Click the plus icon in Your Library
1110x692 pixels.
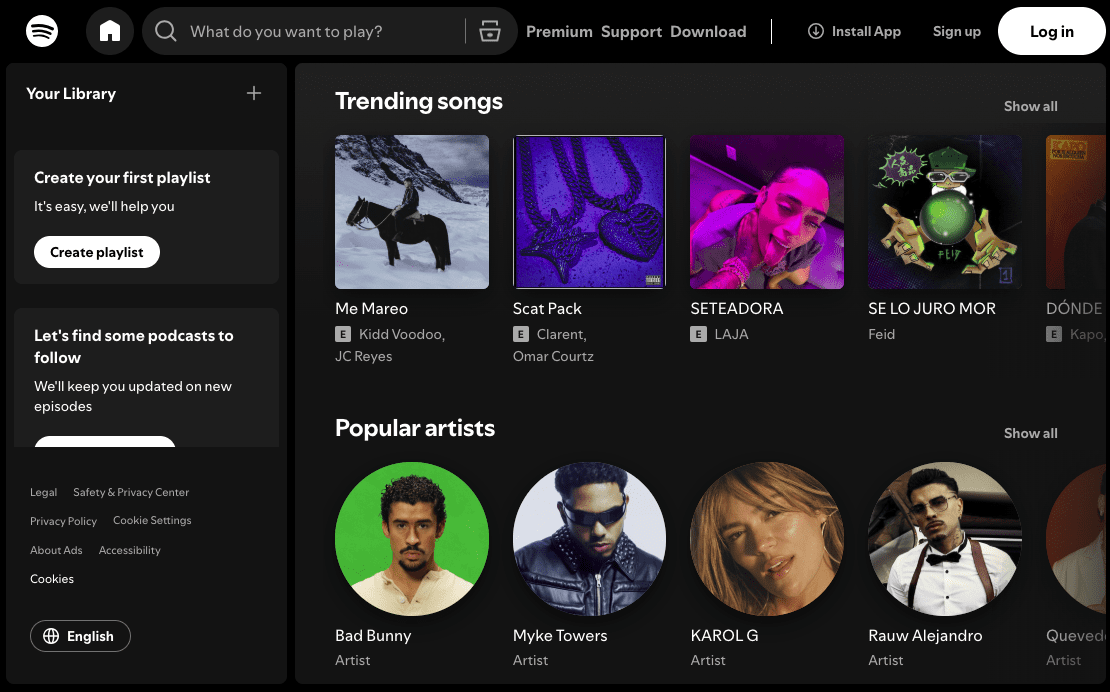tap(253, 93)
